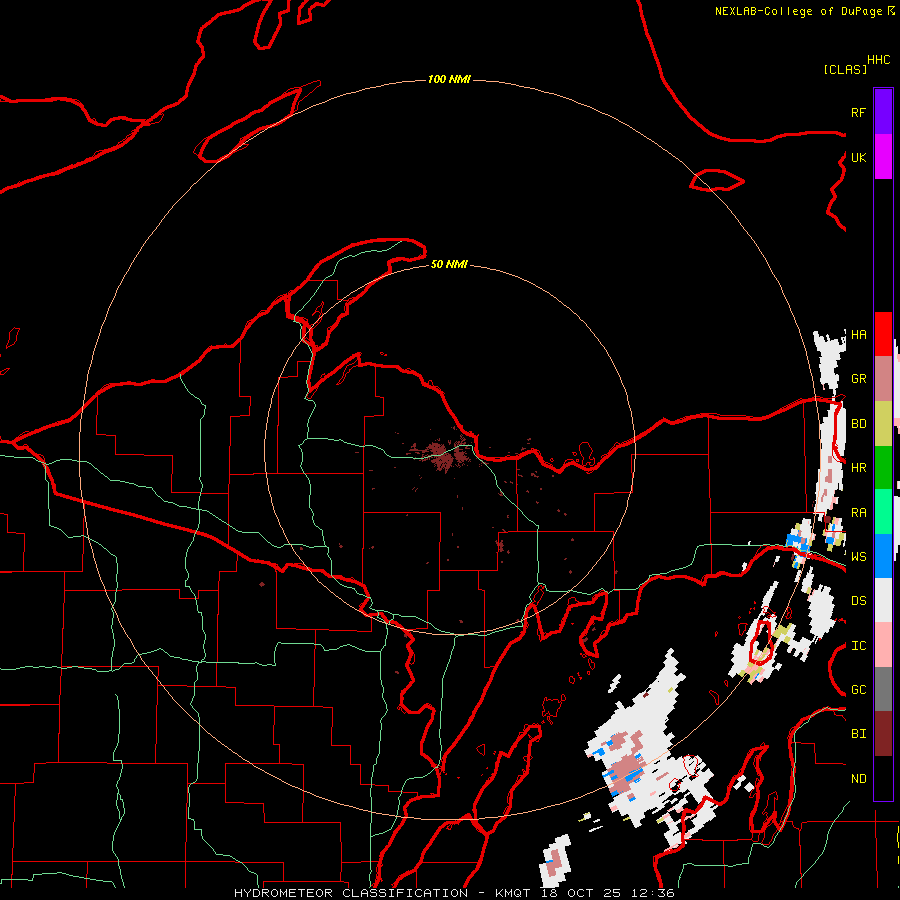
Task: Click the WS blue legend swatch
Action: 883,556
